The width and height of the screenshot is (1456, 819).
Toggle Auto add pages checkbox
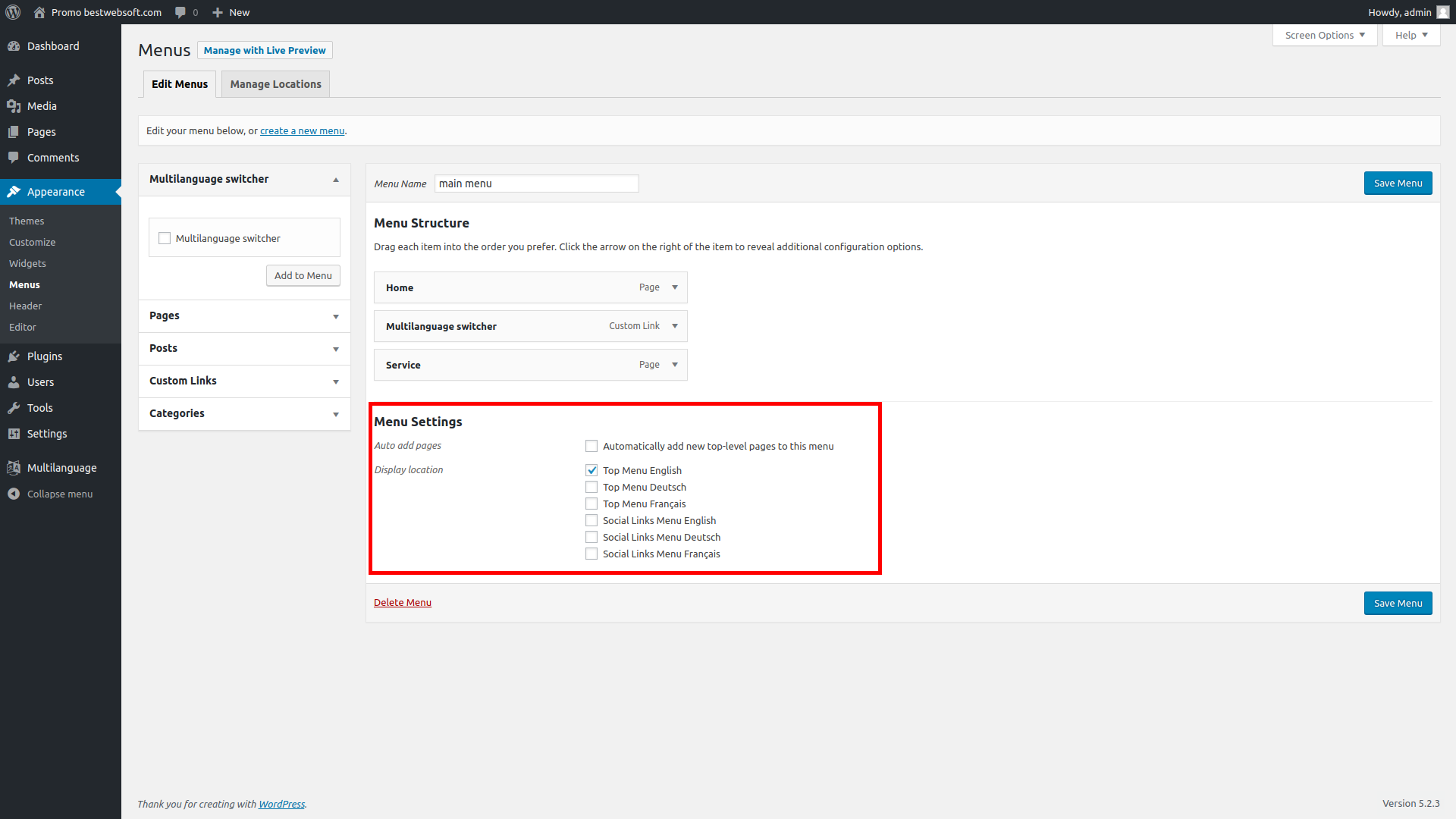591,445
